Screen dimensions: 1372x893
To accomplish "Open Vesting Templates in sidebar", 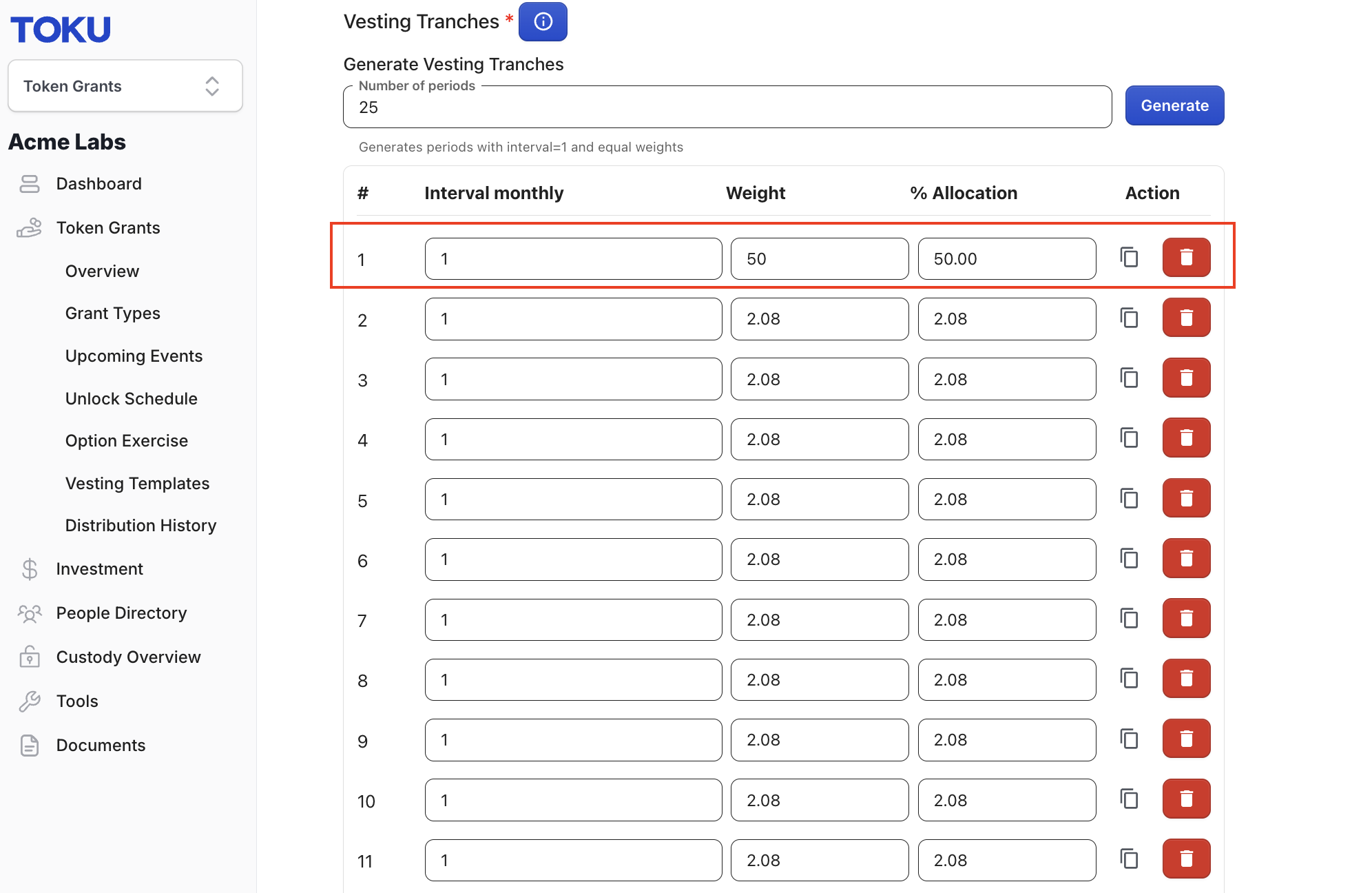I will click(137, 483).
